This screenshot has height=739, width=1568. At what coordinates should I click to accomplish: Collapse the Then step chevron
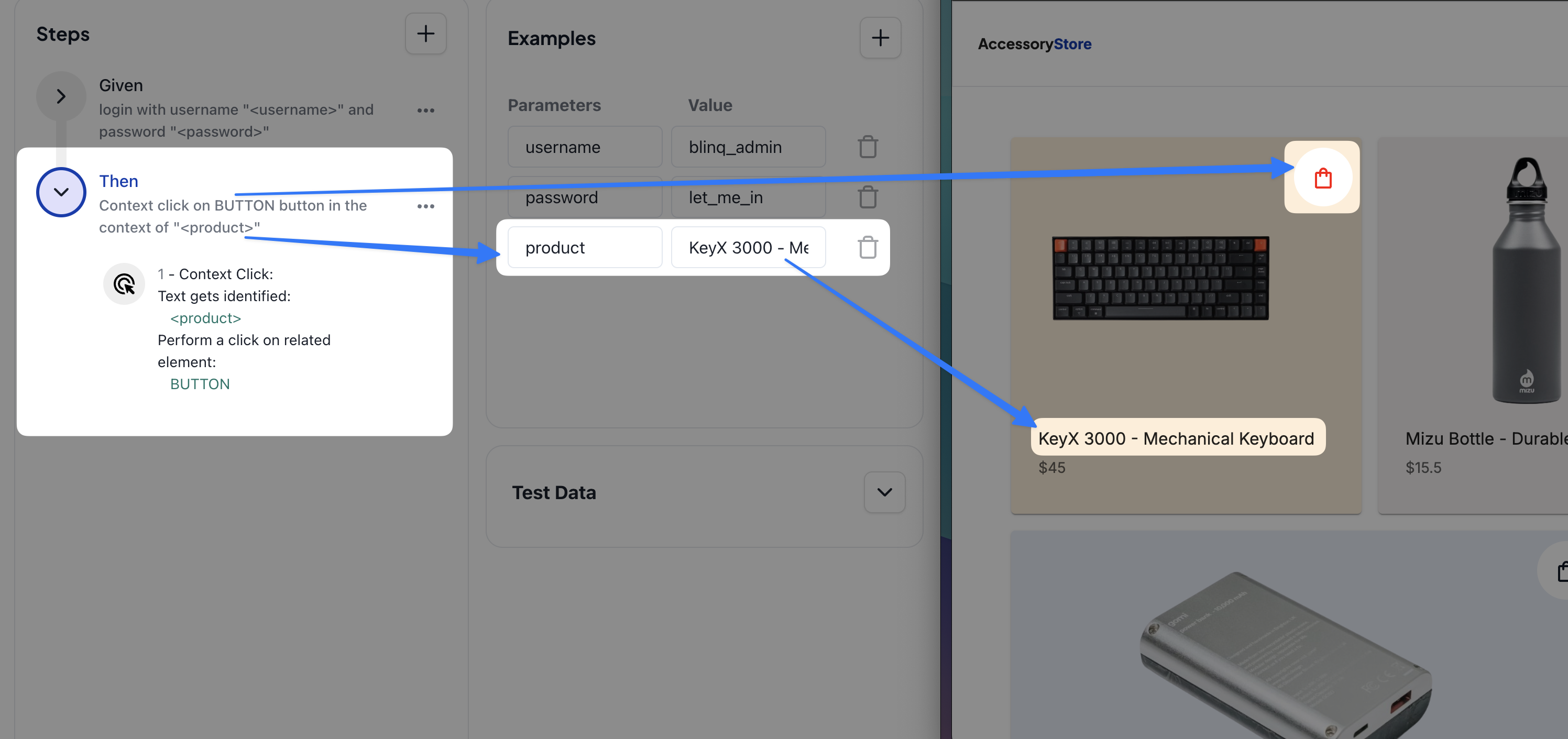point(61,192)
